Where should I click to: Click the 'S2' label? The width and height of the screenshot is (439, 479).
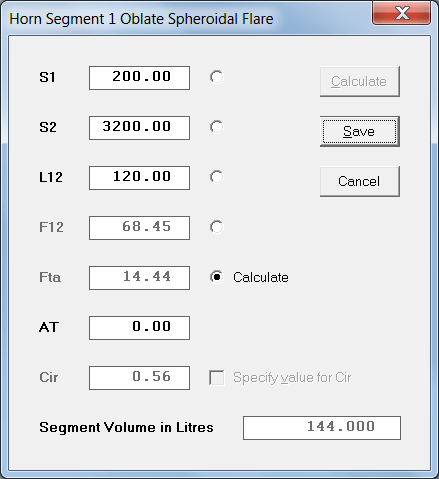pos(48,127)
